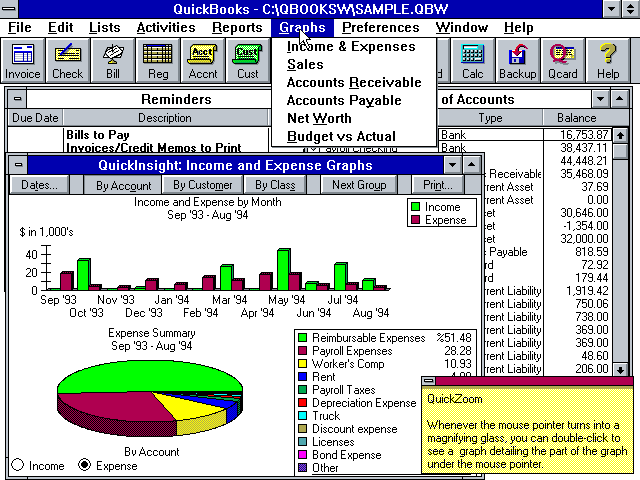Select the Income radio button

tap(18, 465)
